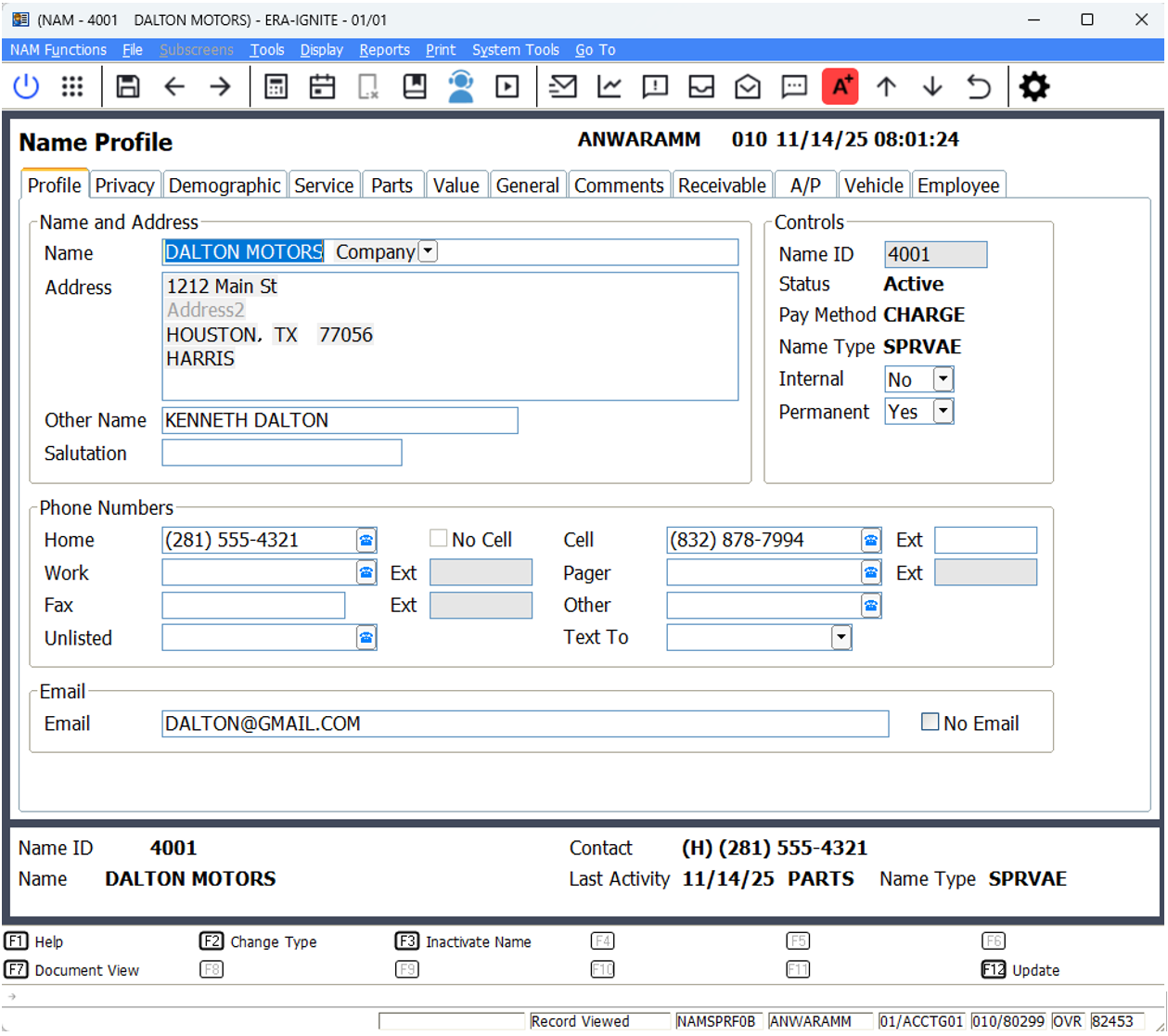Image resolution: width=1168 pixels, height=1036 pixels.
Task: Click the undo arrow icon
Action: point(979,86)
